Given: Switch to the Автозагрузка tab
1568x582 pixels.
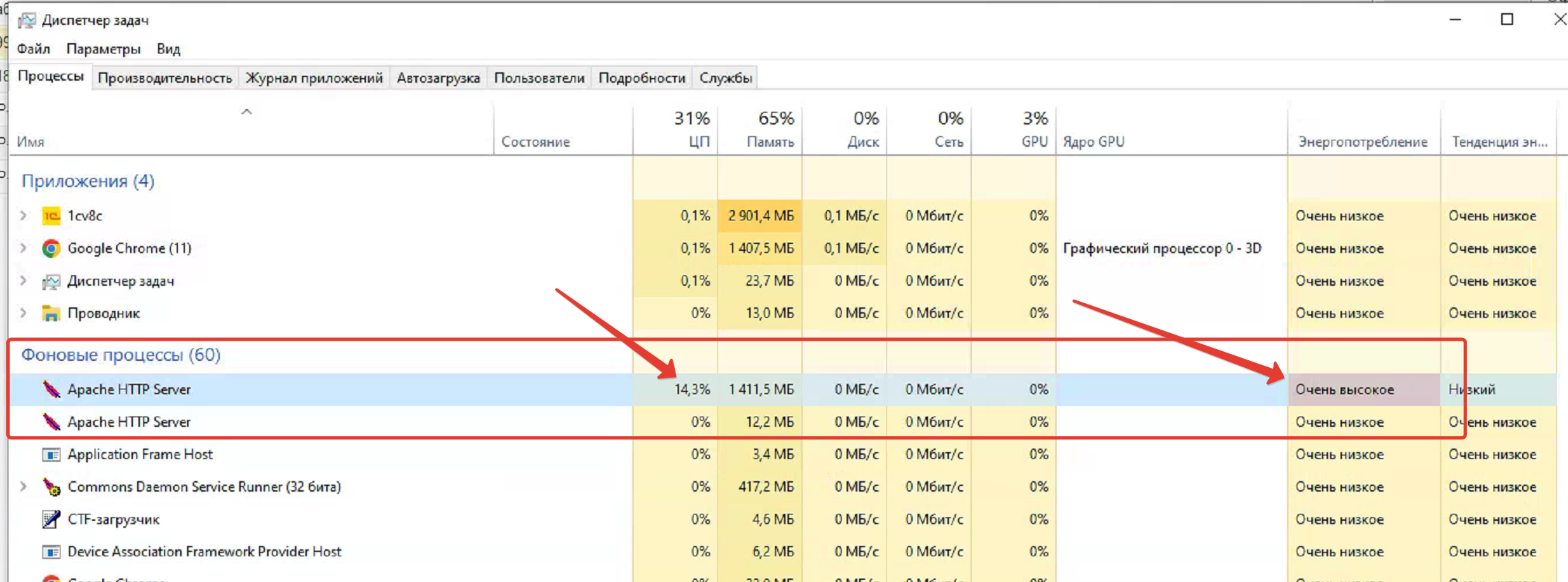Looking at the screenshot, I should (438, 78).
